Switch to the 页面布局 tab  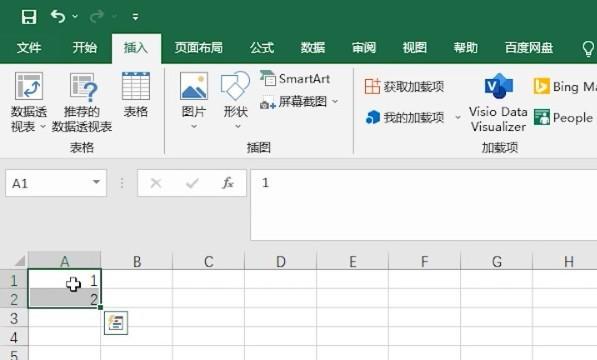coord(198,48)
